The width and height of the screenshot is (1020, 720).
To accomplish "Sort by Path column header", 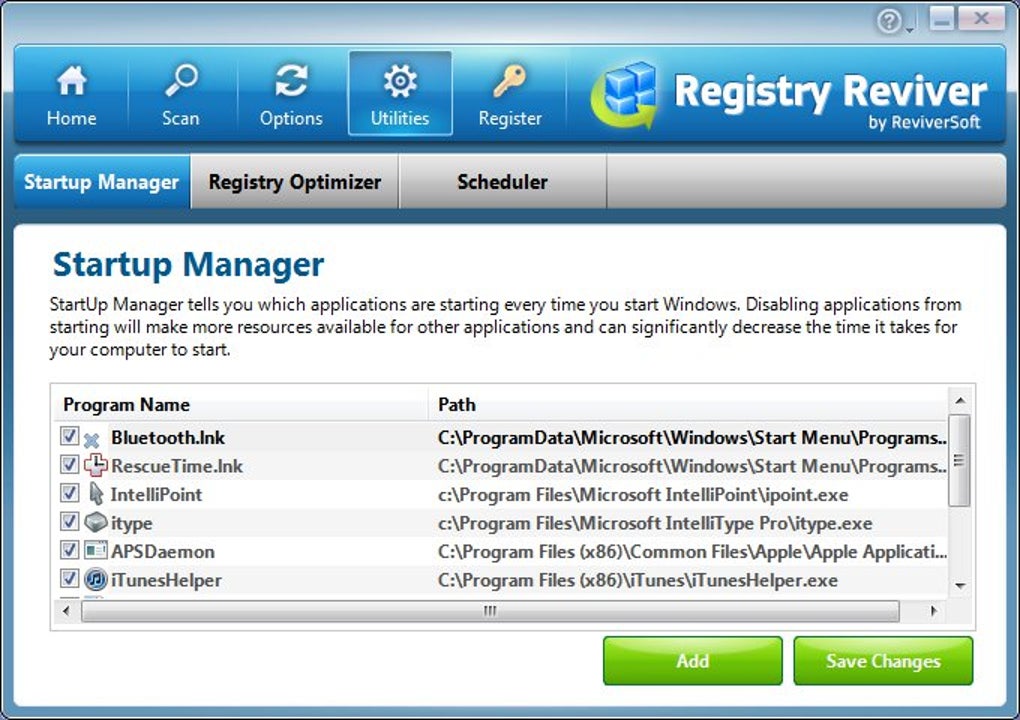I will 688,405.
